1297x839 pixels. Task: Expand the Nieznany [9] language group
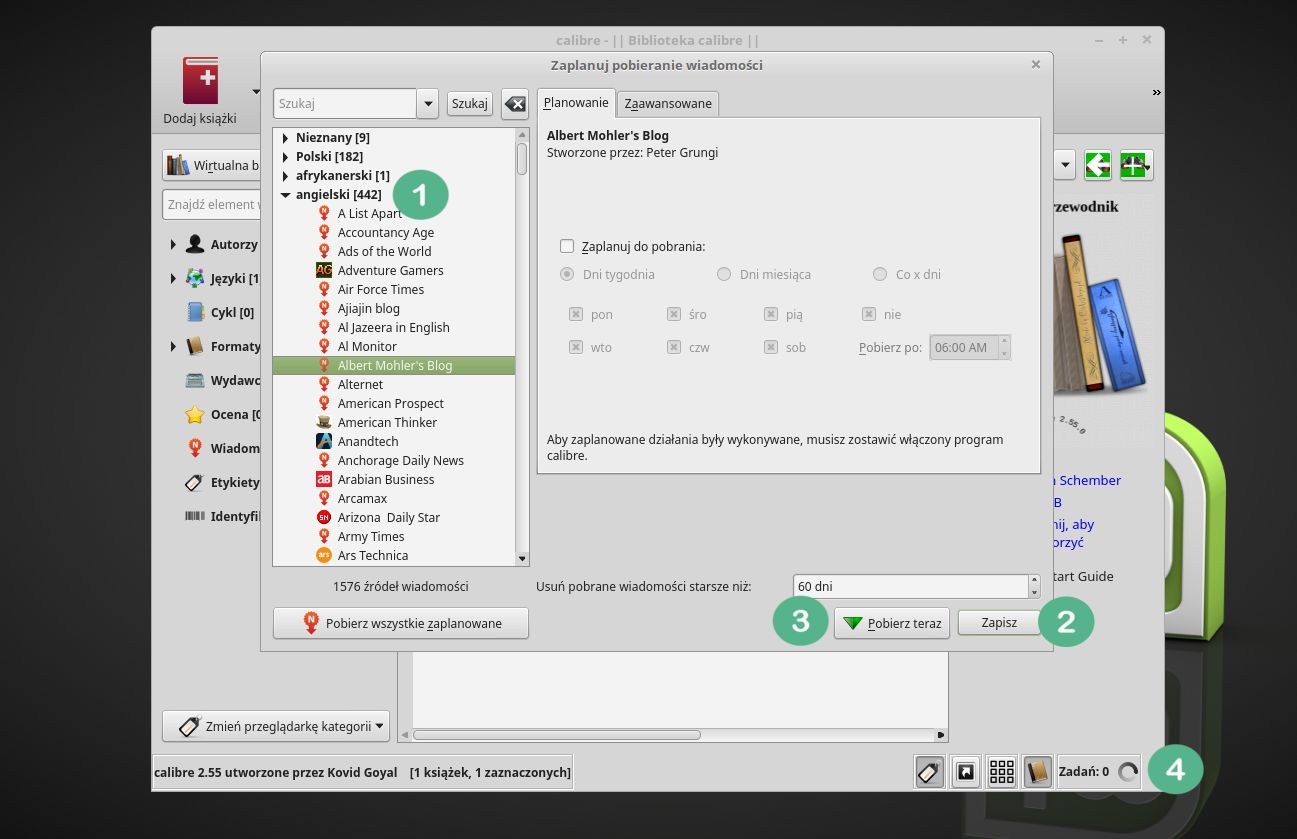click(285, 138)
